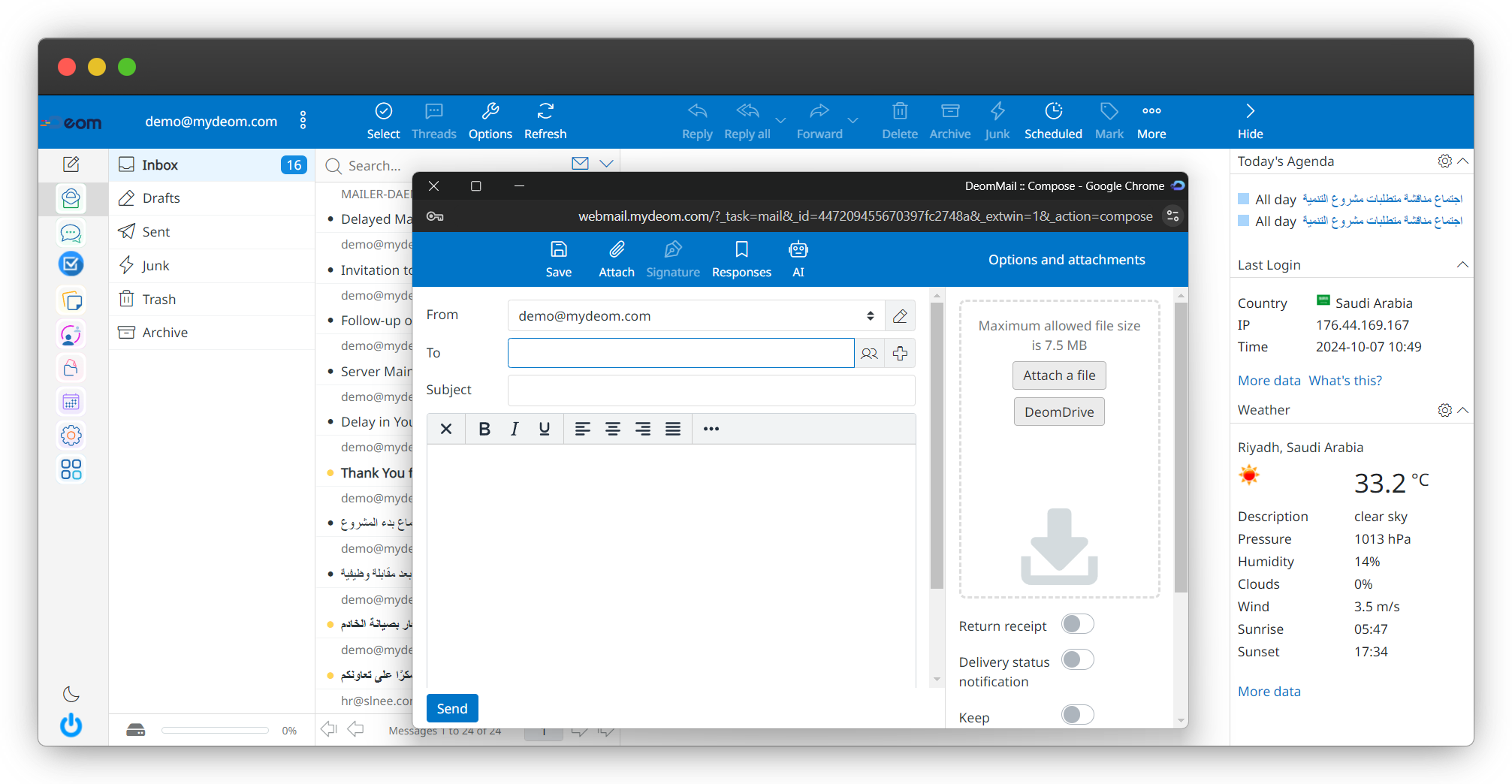Image resolution: width=1512 pixels, height=784 pixels.
Task: Collapse the Last Login section
Action: coord(1462,264)
